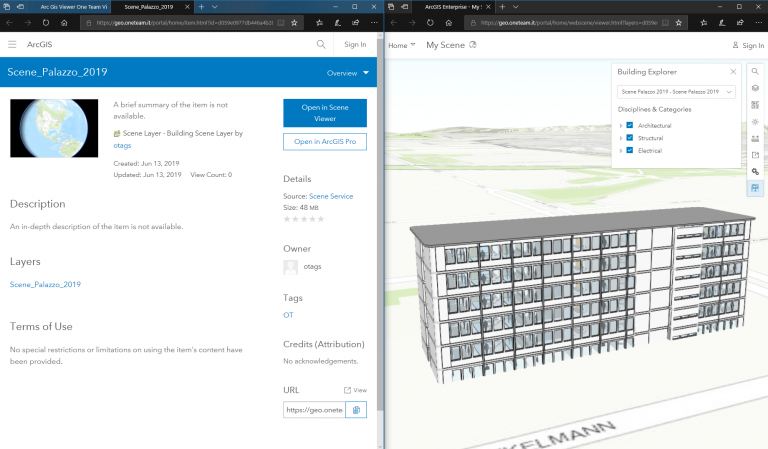Image resolution: width=768 pixels, height=449 pixels.
Task: Go to home page in left browser
Action: (64, 23)
